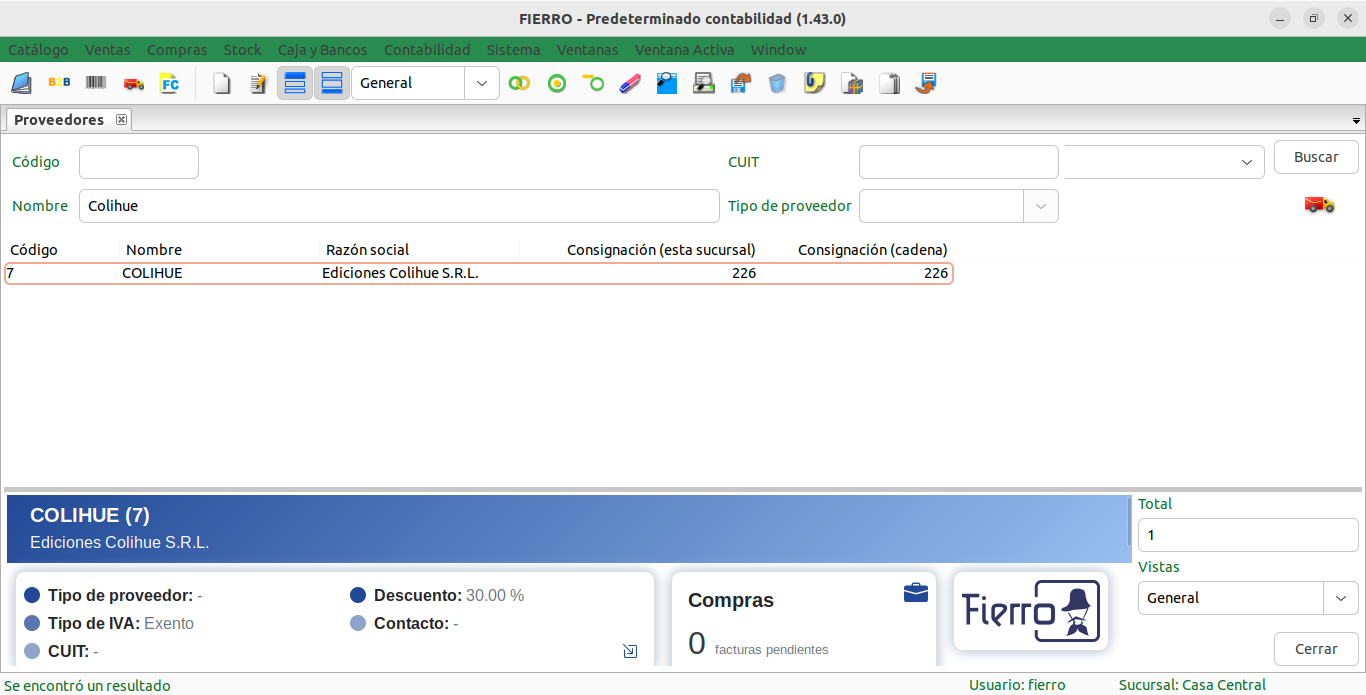
Task: Open the FC invoice toolbar icon
Action: (x=170, y=83)
